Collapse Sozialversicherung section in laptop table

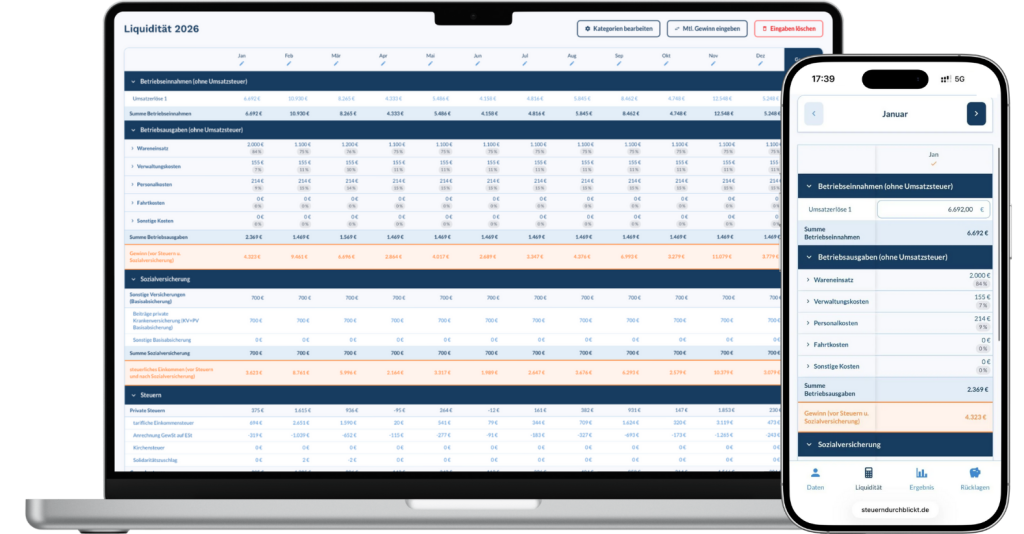132,279
